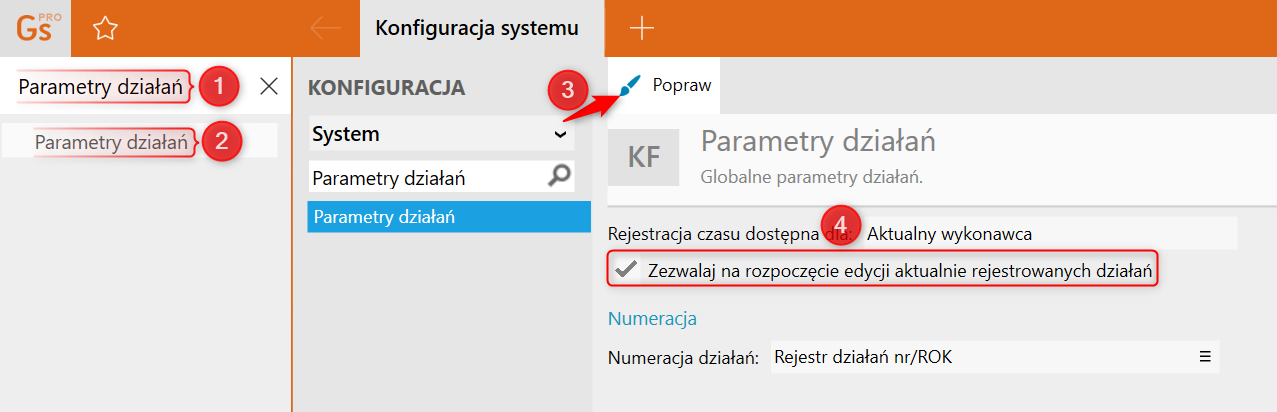
Task: Click the Numeracja section heading
Action: (x=652, y=319)
